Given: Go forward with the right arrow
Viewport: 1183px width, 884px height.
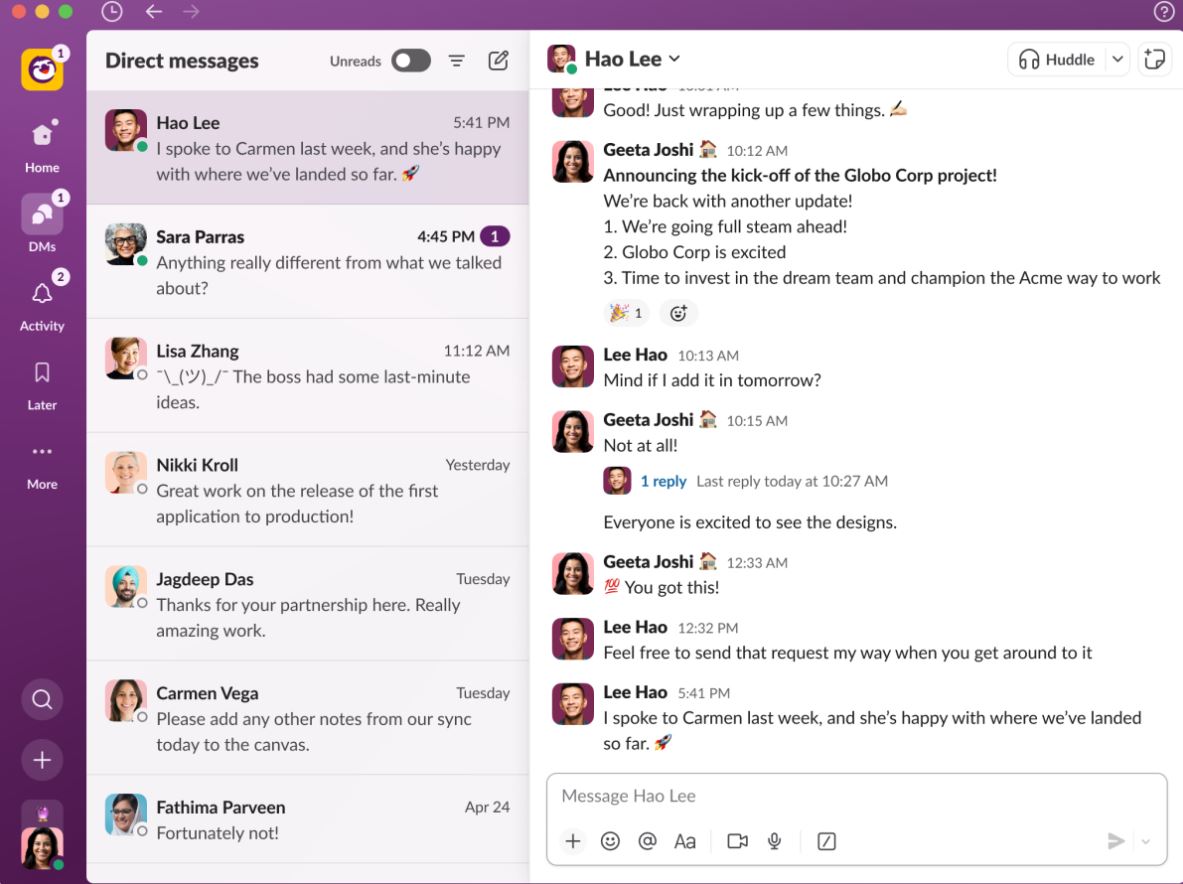Looking at the screenshot, I should pyautogui.click(x=192, y=11).
